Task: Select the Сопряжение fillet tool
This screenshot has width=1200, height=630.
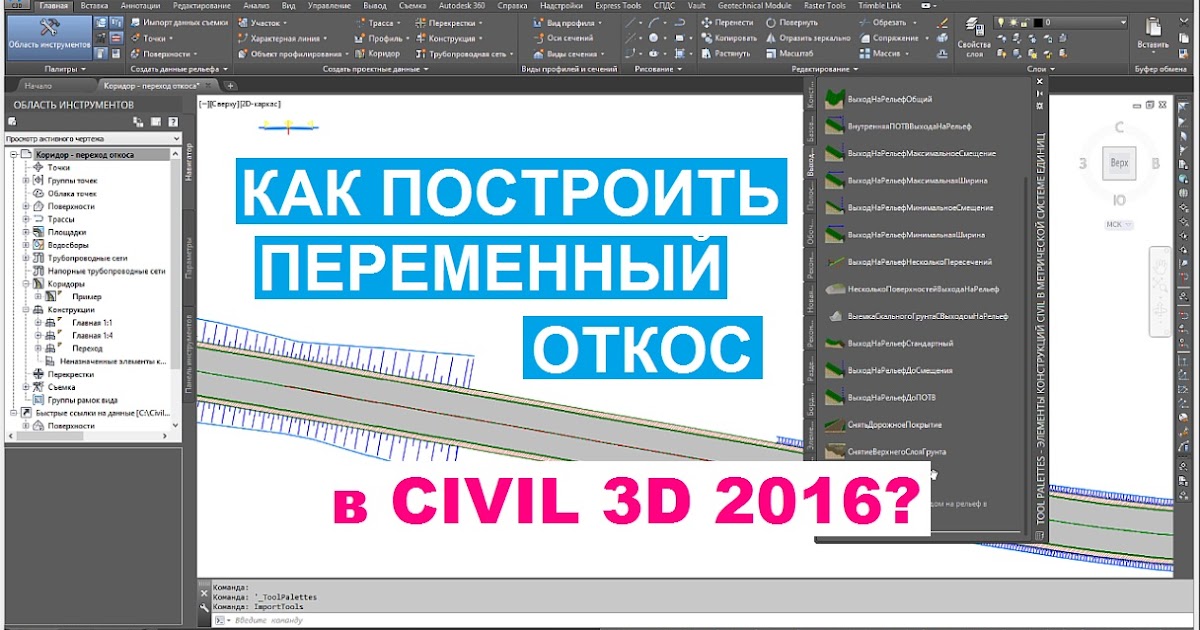Action: pos(895,38)
